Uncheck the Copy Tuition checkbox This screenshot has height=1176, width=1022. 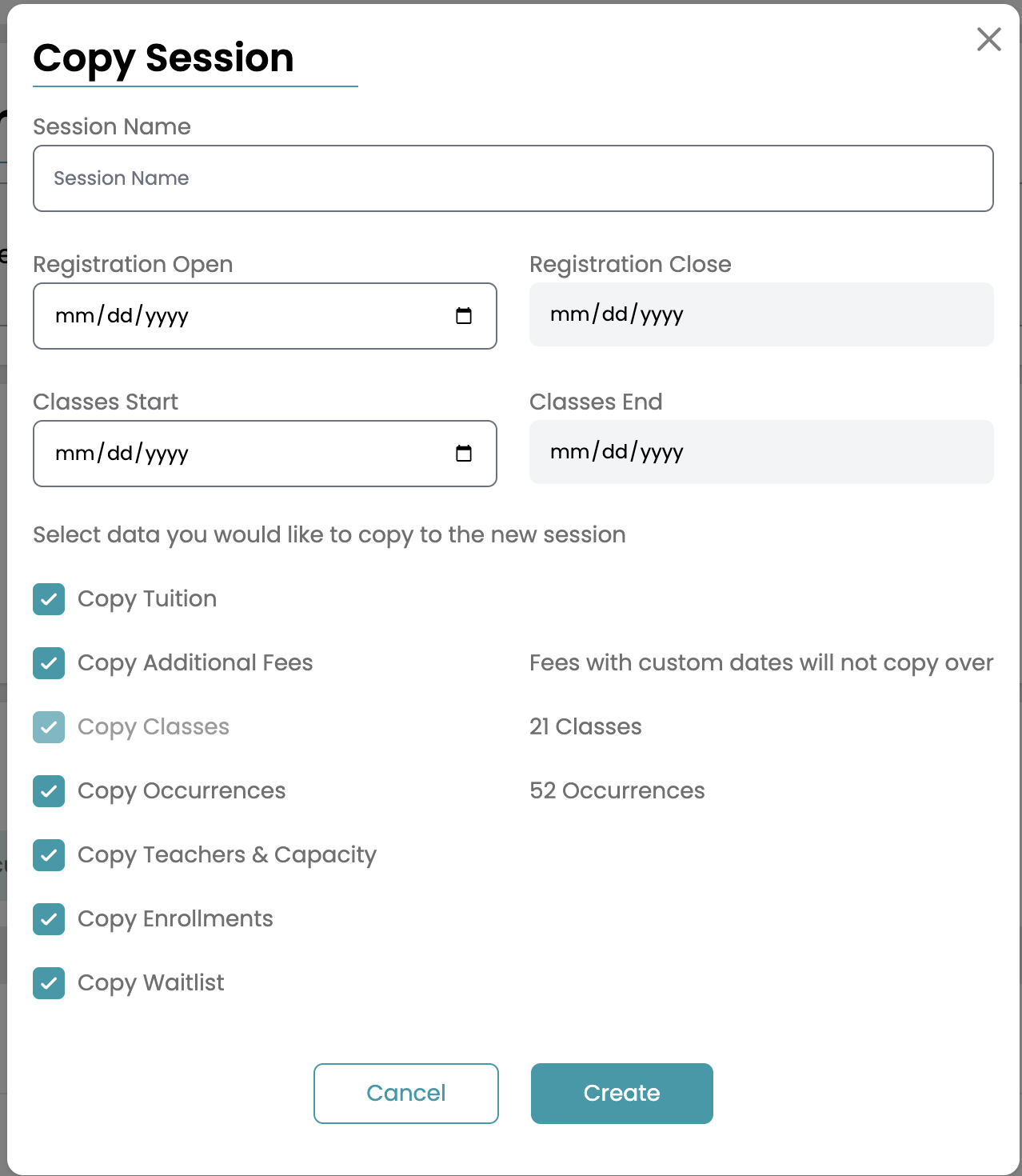click(x=49, y=599)
